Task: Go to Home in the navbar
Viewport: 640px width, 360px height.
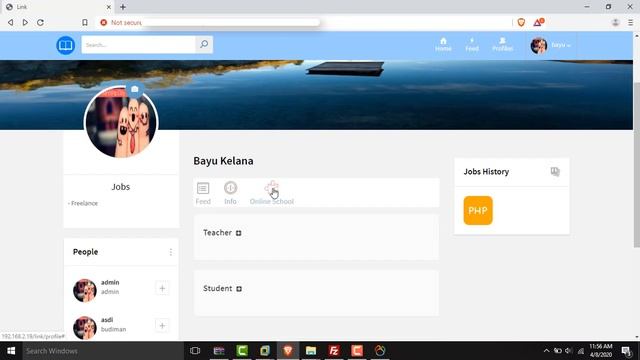Action: point(443,44)
